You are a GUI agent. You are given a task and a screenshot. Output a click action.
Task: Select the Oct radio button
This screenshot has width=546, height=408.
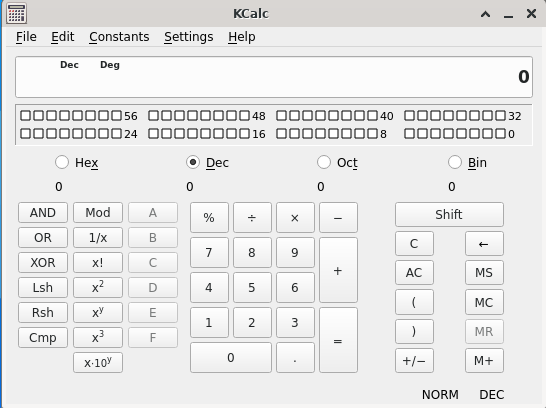(323, 162)
